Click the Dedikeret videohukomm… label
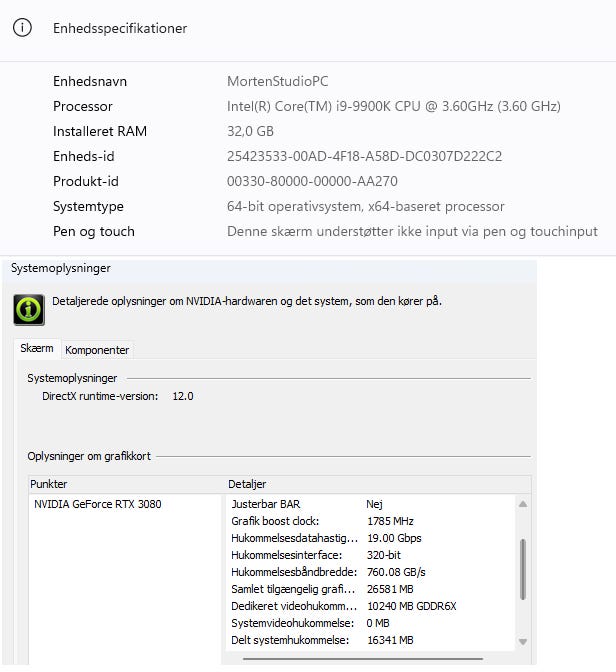 coord(294,606)
